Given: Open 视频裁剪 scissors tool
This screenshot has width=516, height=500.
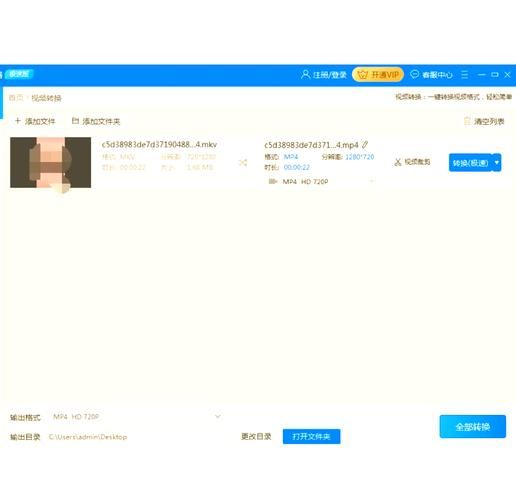Looking at the screenshot, I should [x=412, y=162].
